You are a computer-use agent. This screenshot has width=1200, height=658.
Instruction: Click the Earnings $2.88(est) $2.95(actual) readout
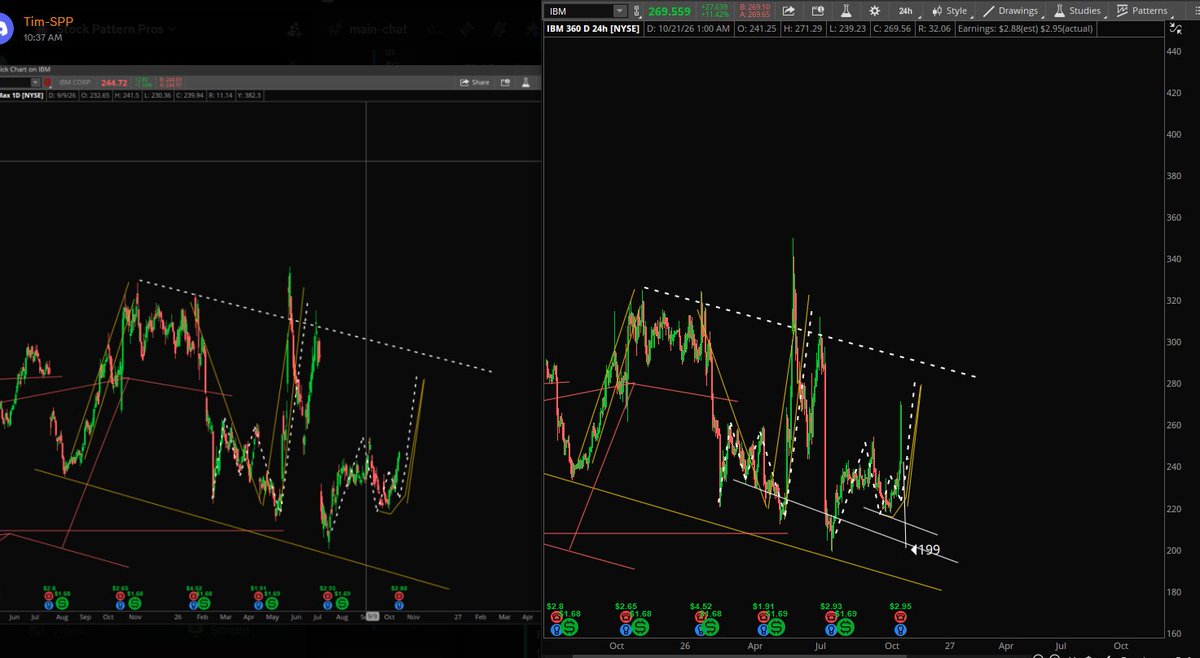1027,28
